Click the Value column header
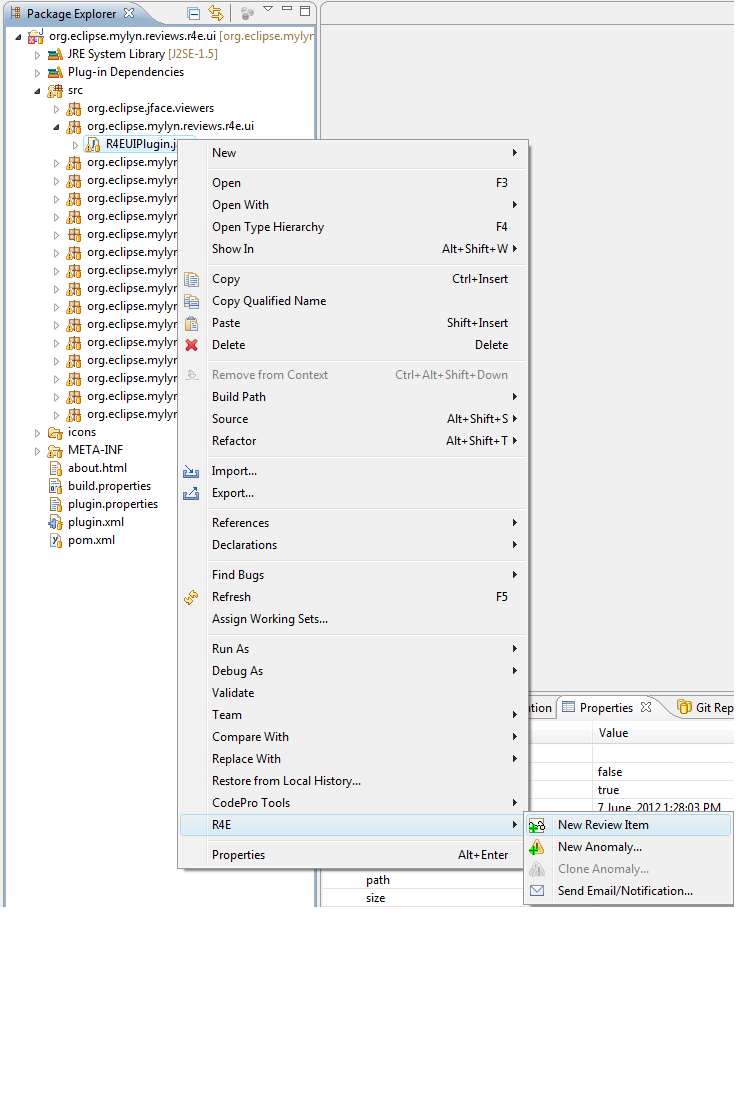This screenshot has width=736, height=1115. (x=663, y=733)
